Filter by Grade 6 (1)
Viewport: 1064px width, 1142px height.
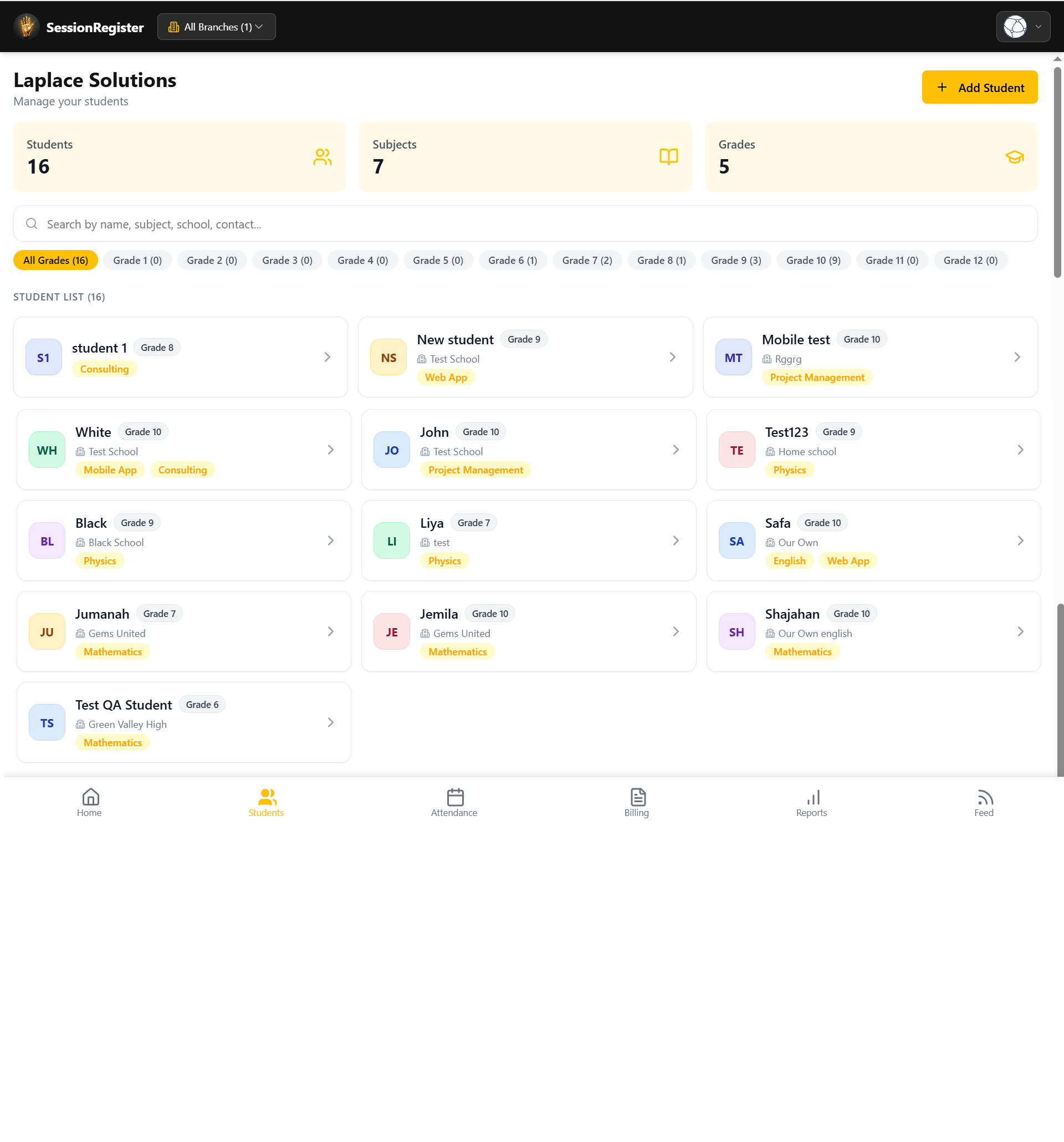(513, 260)
